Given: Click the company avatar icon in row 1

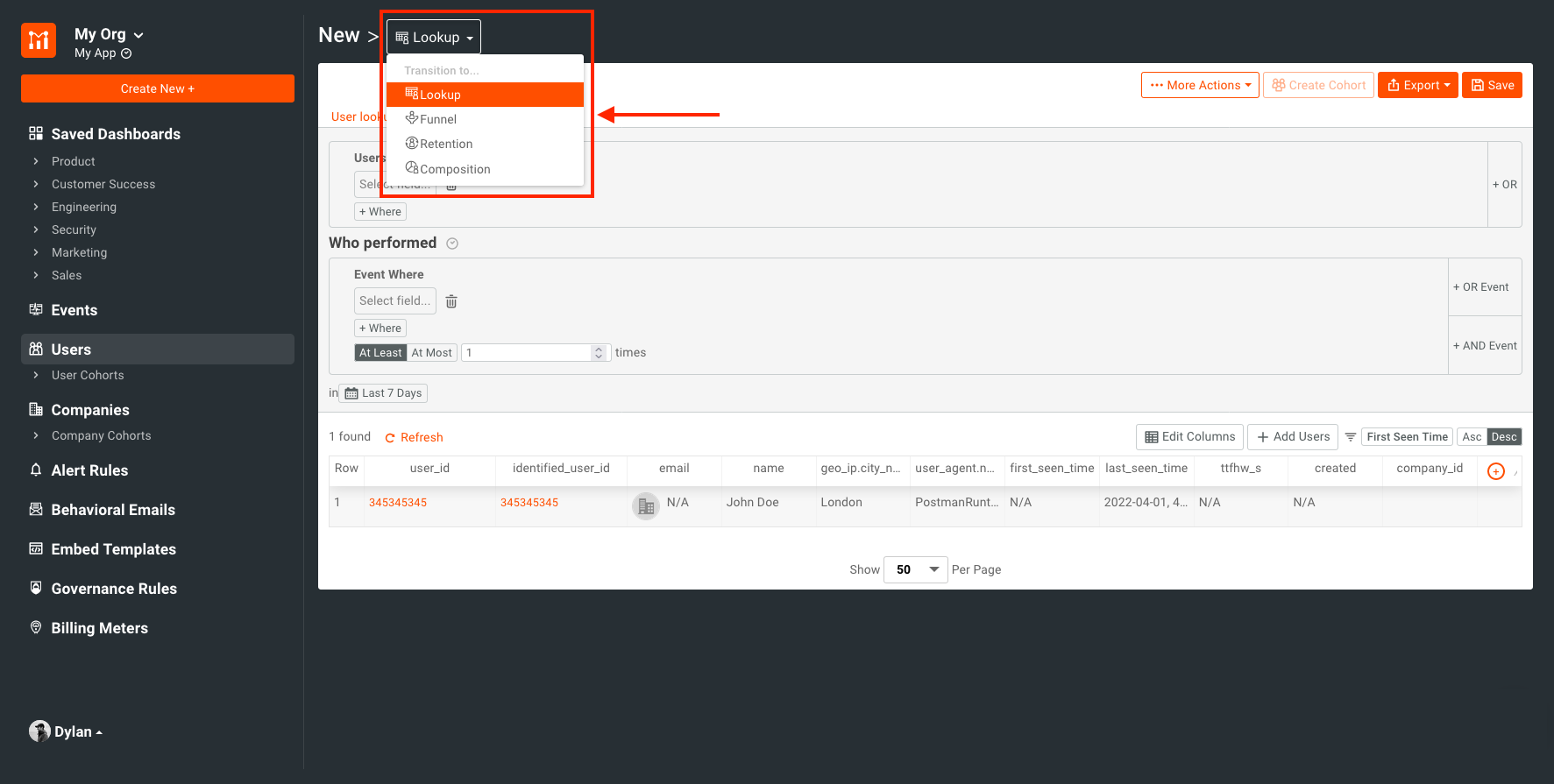Looking at the screenshot, I should [x=646, y=506].
